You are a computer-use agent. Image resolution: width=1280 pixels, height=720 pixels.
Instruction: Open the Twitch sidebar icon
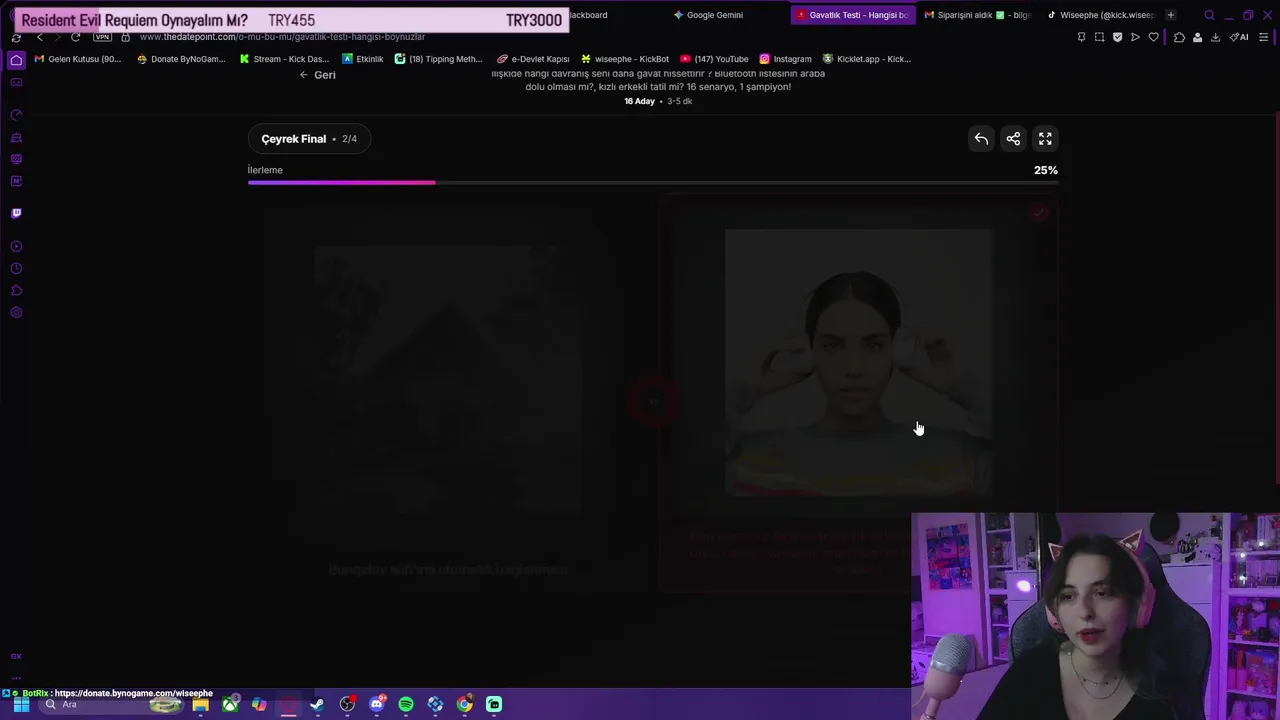(x=16, y=213)
